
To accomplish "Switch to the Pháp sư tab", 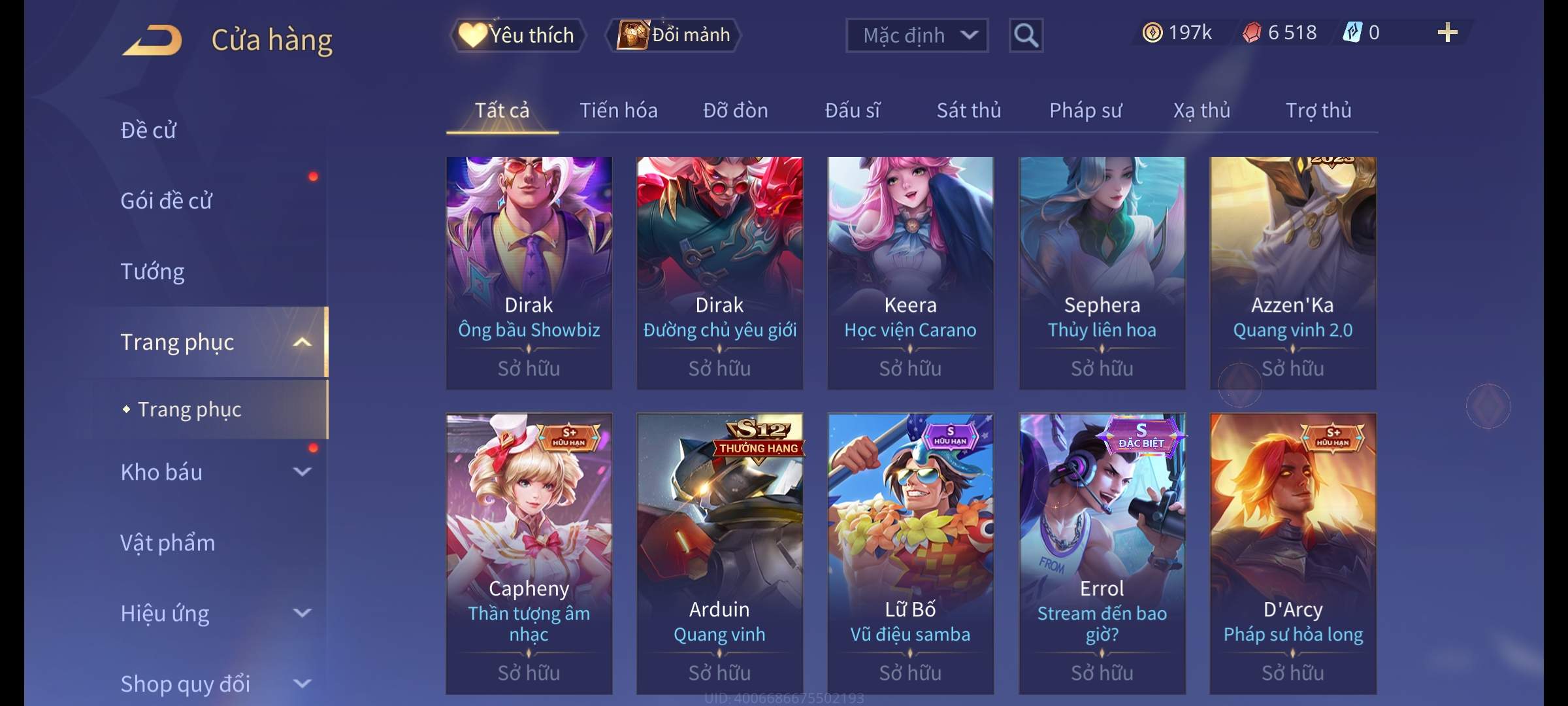I will (x=1086, y=110).
